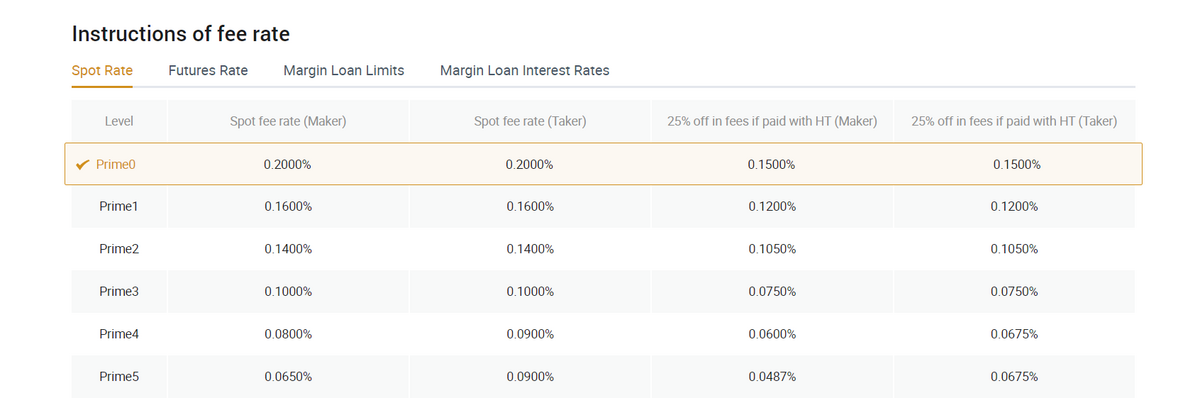Click the Spot fee rate (Taker) header
Screen dimensions: 1200x398
530,121
